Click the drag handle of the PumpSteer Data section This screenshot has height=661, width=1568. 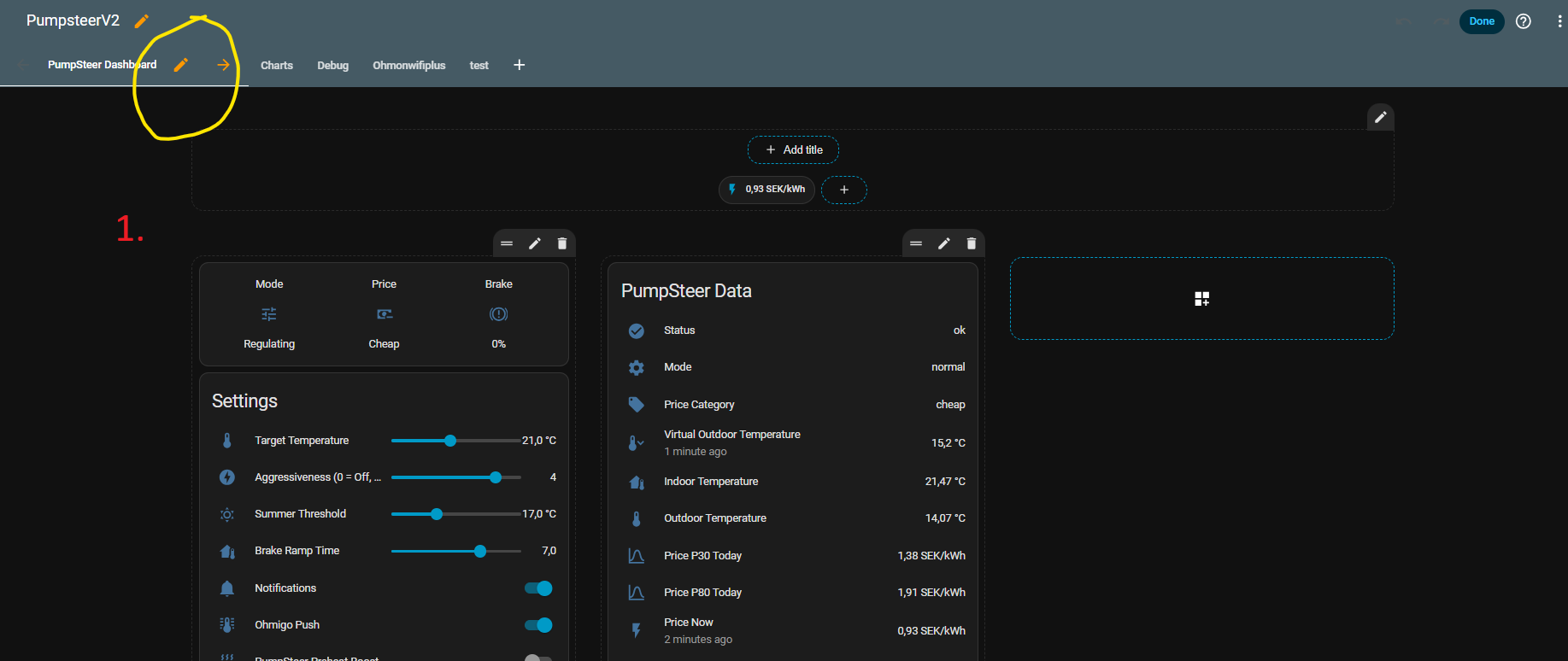pyautogui.click(x=916, y=243)
